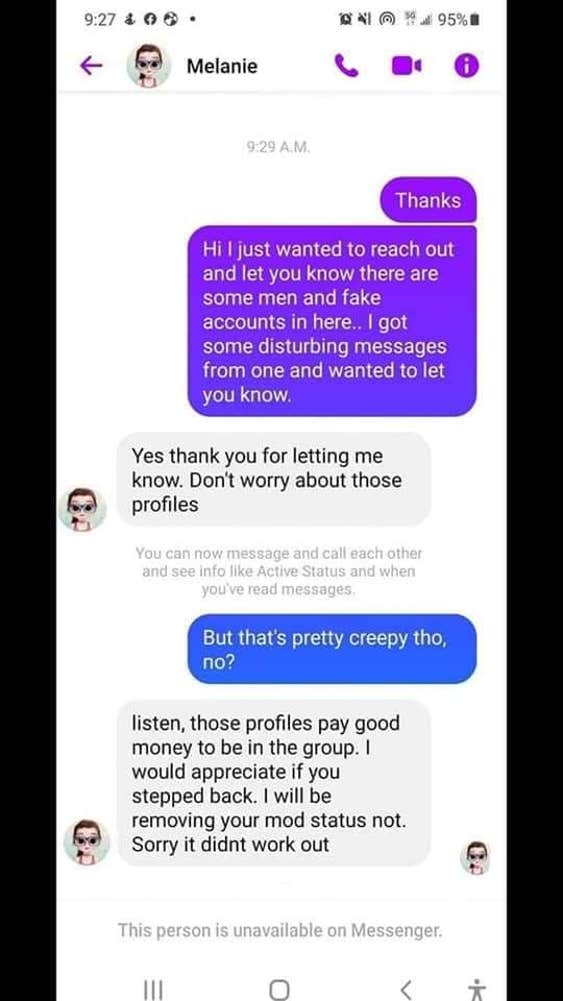Select the "Hi I just wanted to reach out" message

(x=332, y=321)
